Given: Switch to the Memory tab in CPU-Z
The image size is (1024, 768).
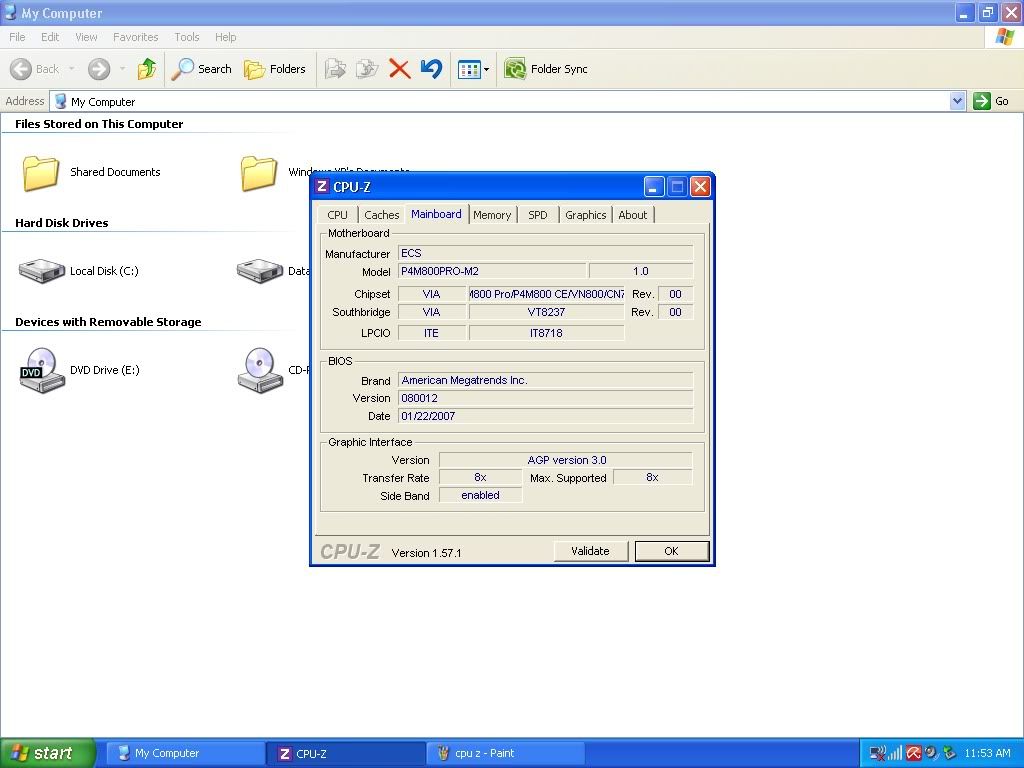Looking at the screenshot, I should (492, 215).
